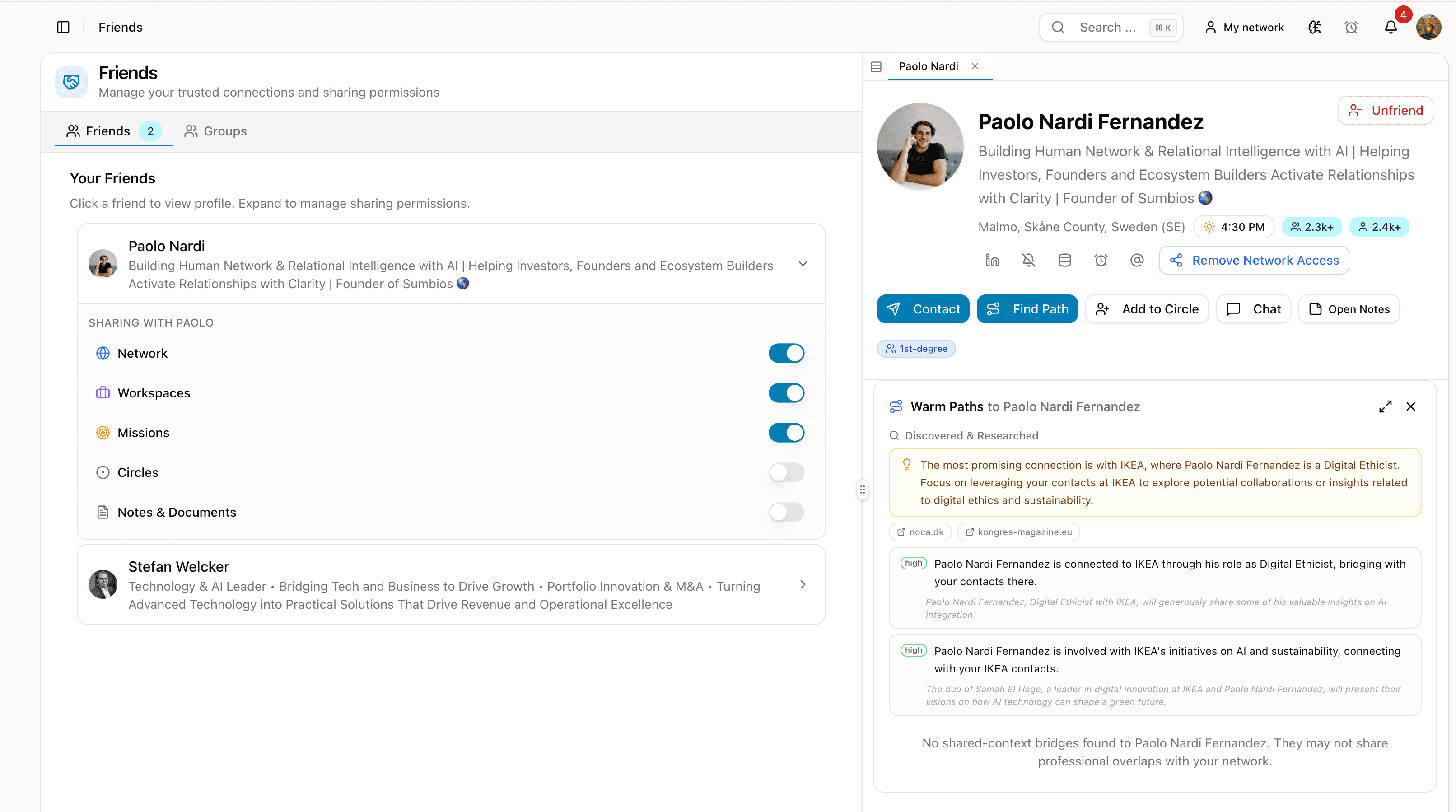Open the LinkedIn icon on Paolo's profile
Viewport: 1456px width, 812px height.
tap(993, 261)
